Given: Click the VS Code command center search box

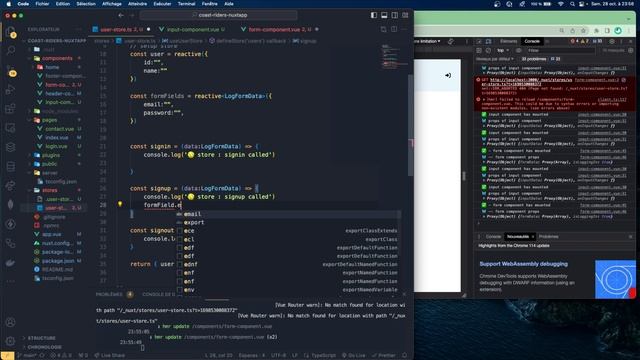Looking at the screenshot, I should [219, 16].
